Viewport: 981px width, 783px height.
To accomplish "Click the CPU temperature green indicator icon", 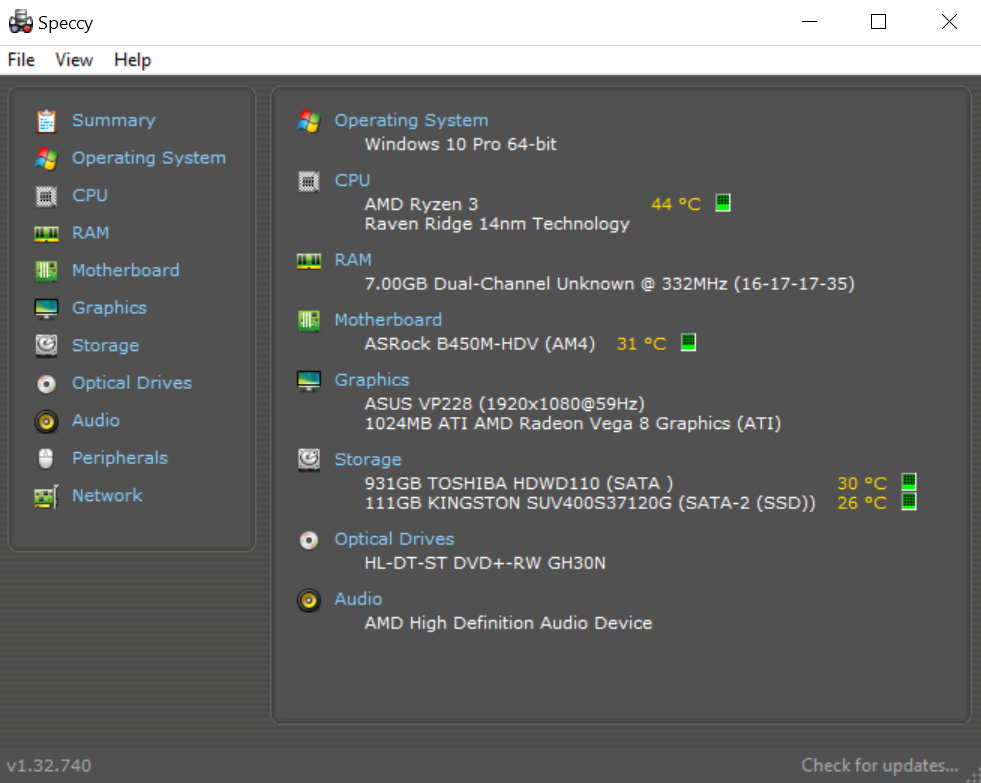I will 723,203.
